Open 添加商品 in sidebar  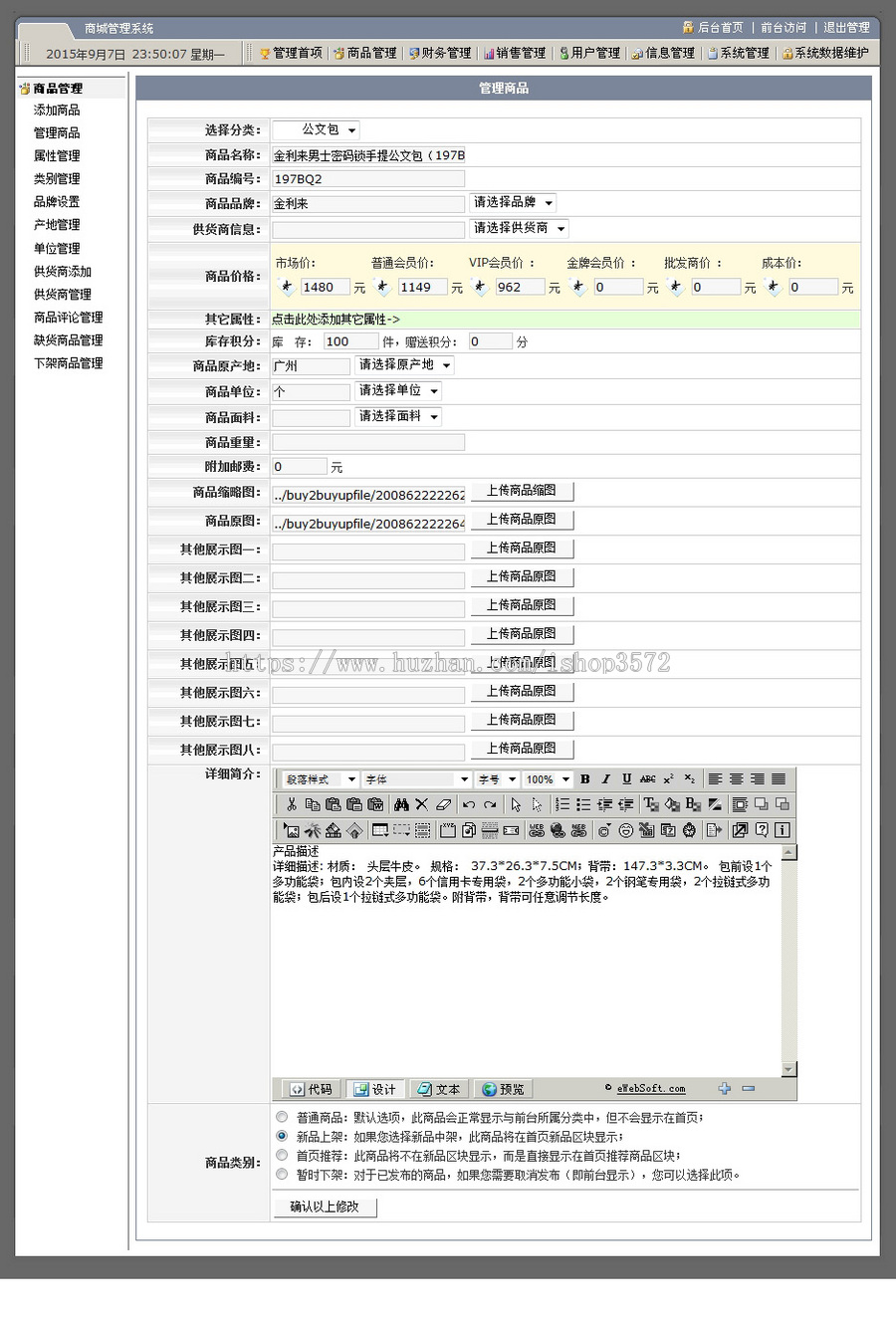[x=57, y=110]
